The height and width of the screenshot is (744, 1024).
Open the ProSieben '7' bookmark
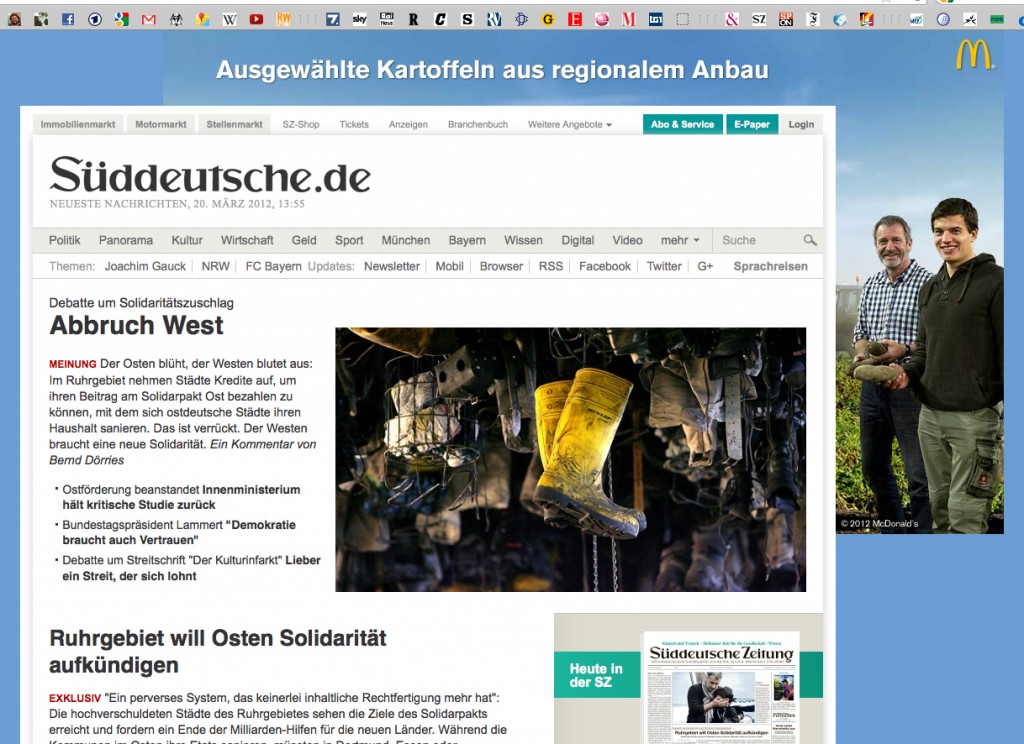click(333, 20)
